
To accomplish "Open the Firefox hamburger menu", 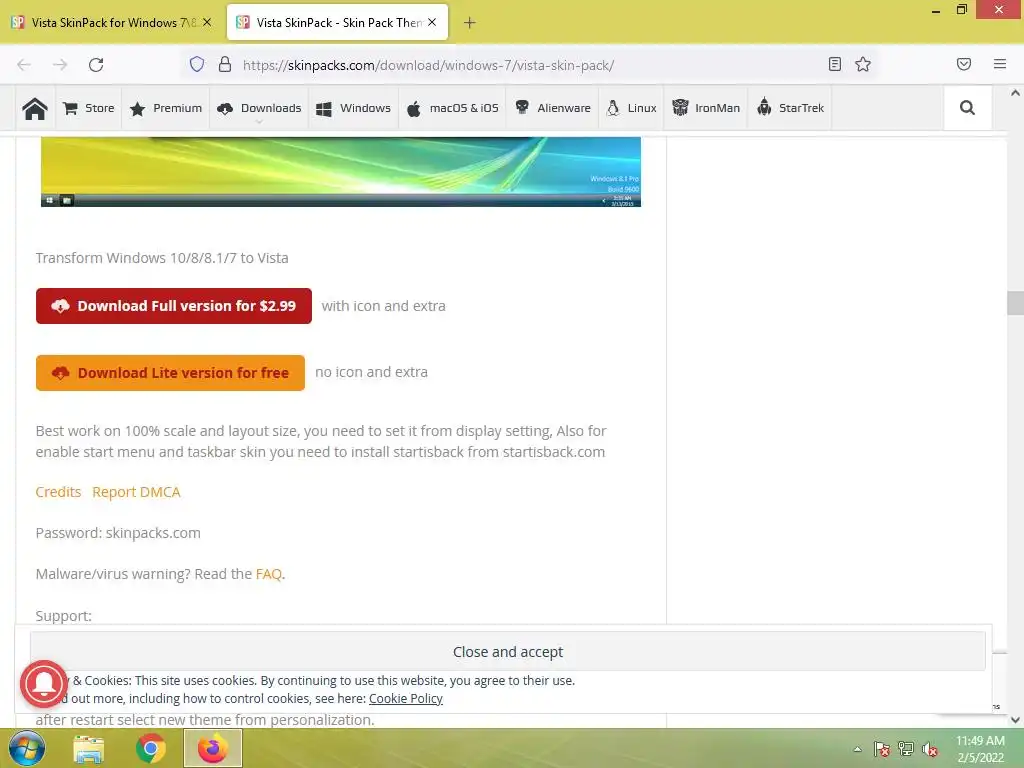I will pos(1000,64).
